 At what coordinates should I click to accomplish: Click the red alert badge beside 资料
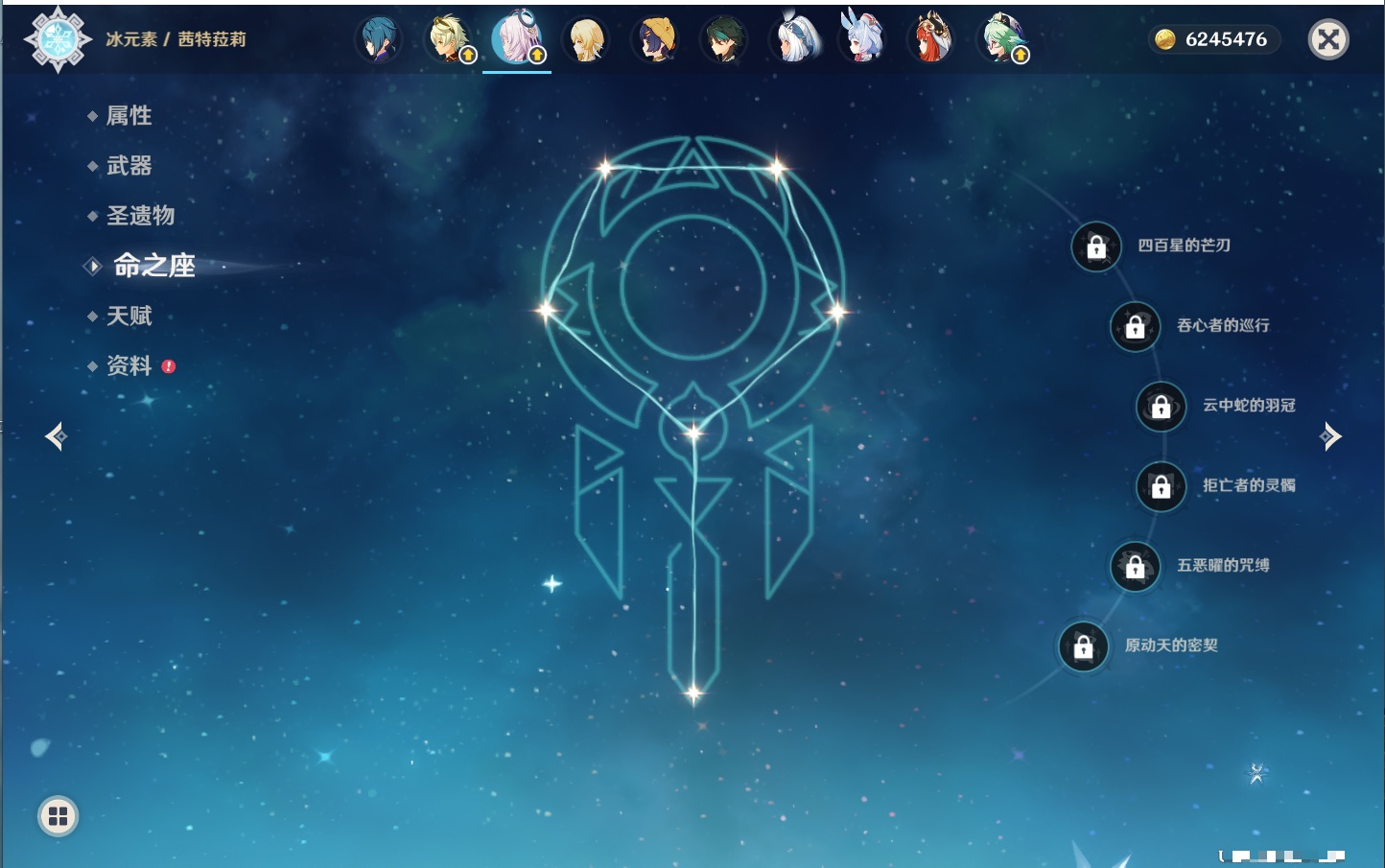pos(169,366)
